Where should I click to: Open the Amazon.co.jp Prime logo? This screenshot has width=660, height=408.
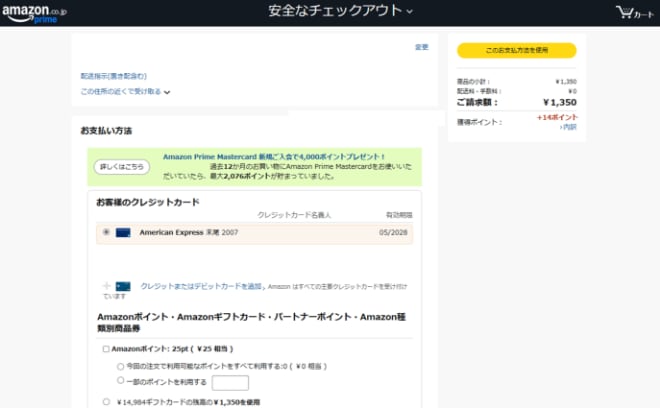pos(34,14)
